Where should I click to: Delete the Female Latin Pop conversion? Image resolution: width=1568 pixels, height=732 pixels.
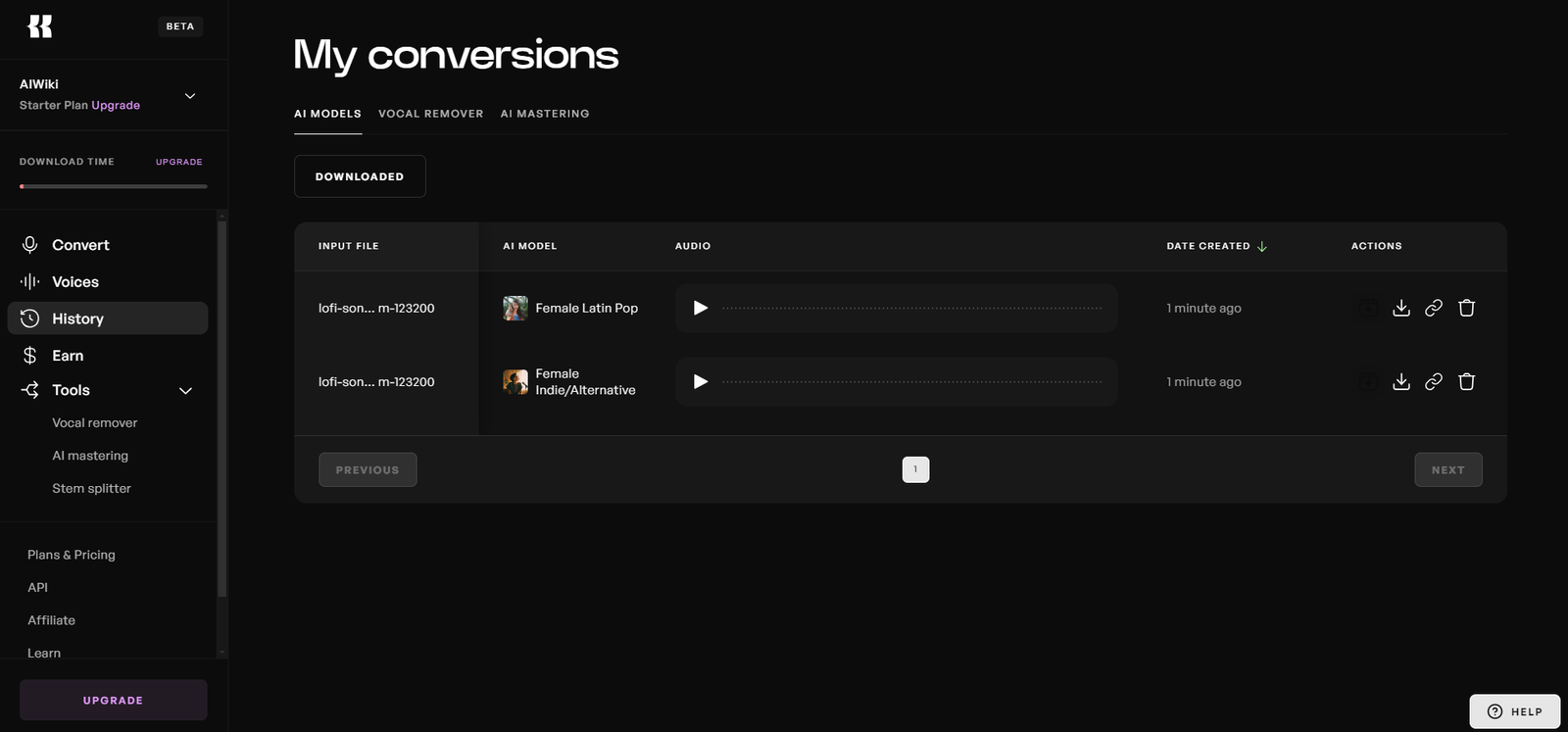pos(1466,308)
